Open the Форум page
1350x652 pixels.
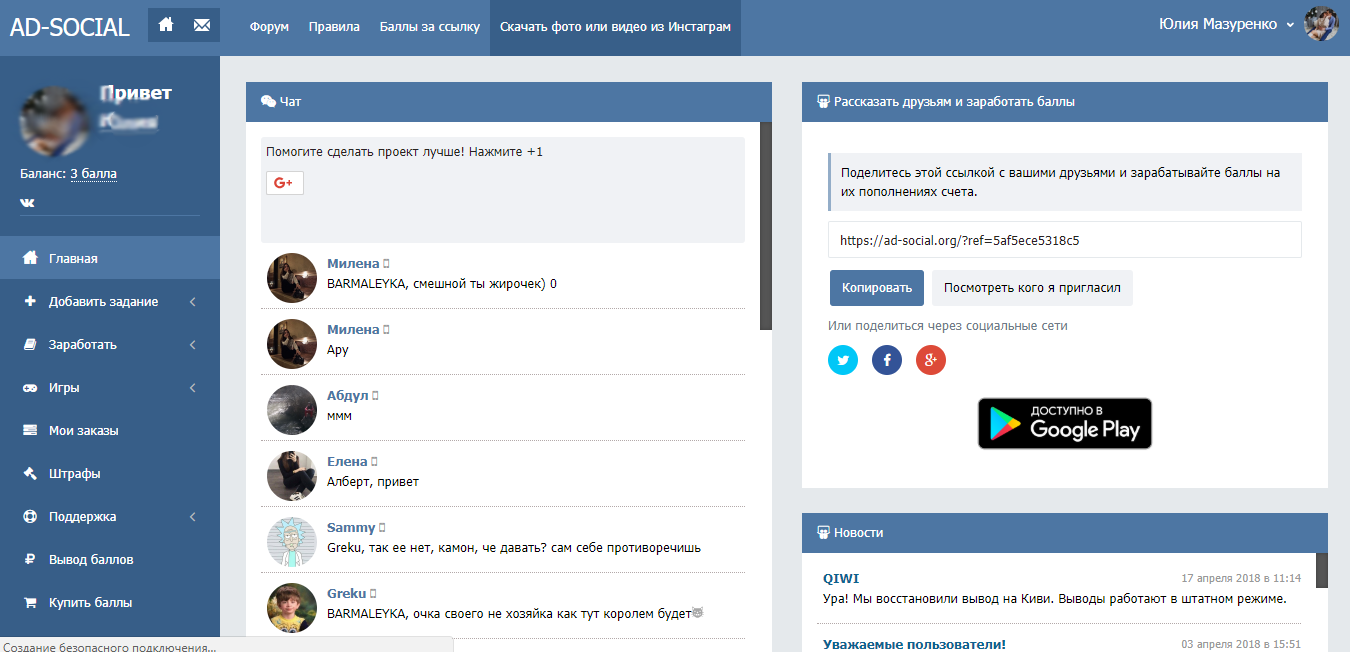pos(269,27)
